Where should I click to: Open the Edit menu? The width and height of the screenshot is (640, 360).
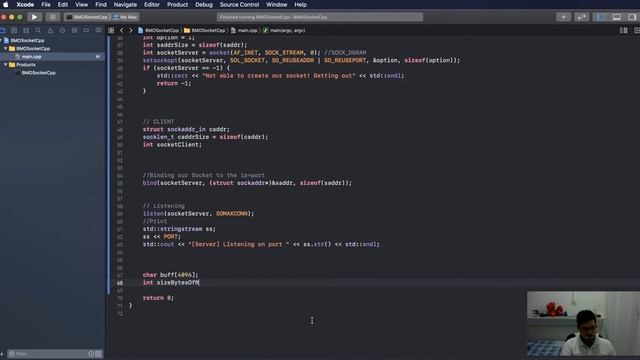point(62,4)
